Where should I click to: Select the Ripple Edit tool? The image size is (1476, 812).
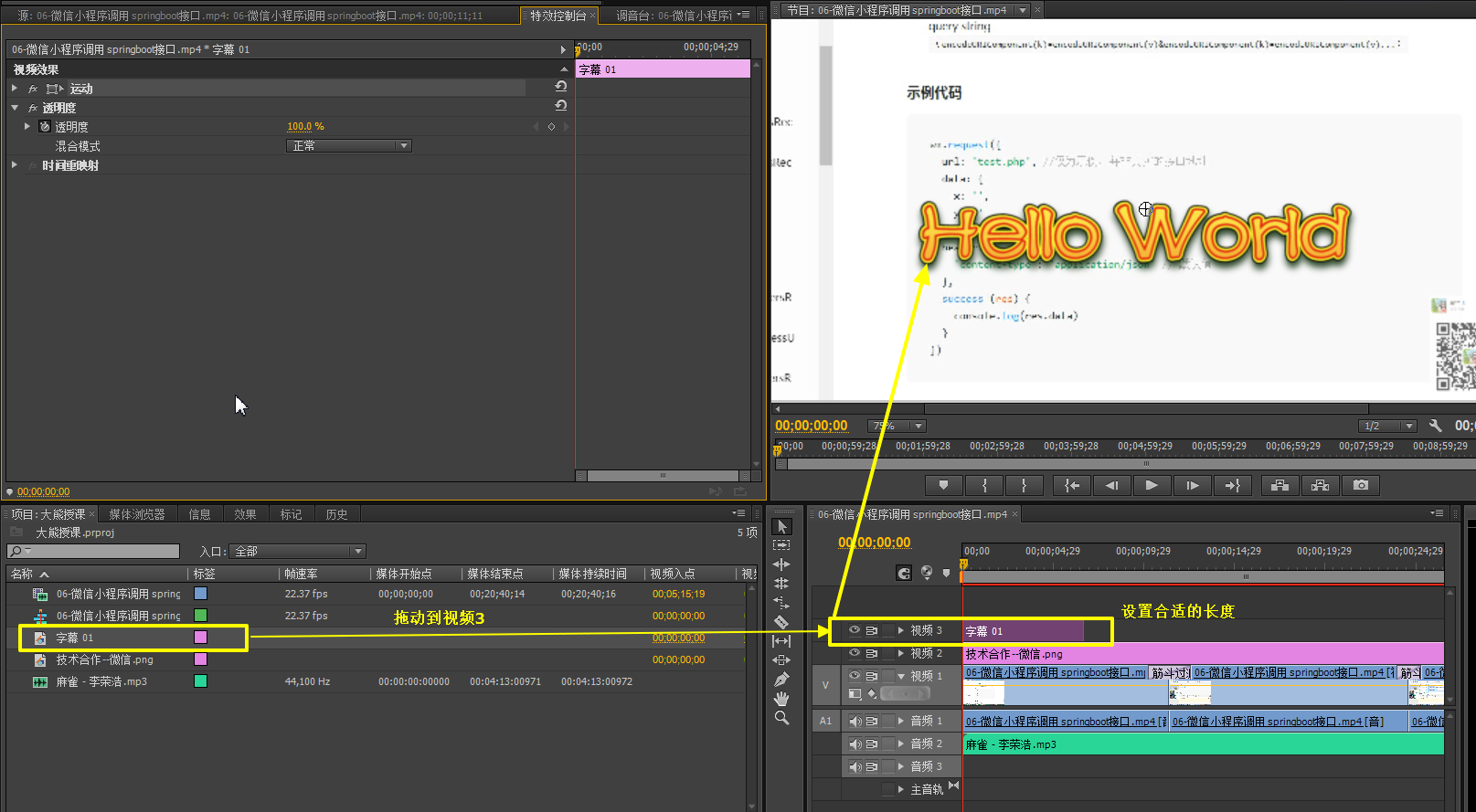781,564
